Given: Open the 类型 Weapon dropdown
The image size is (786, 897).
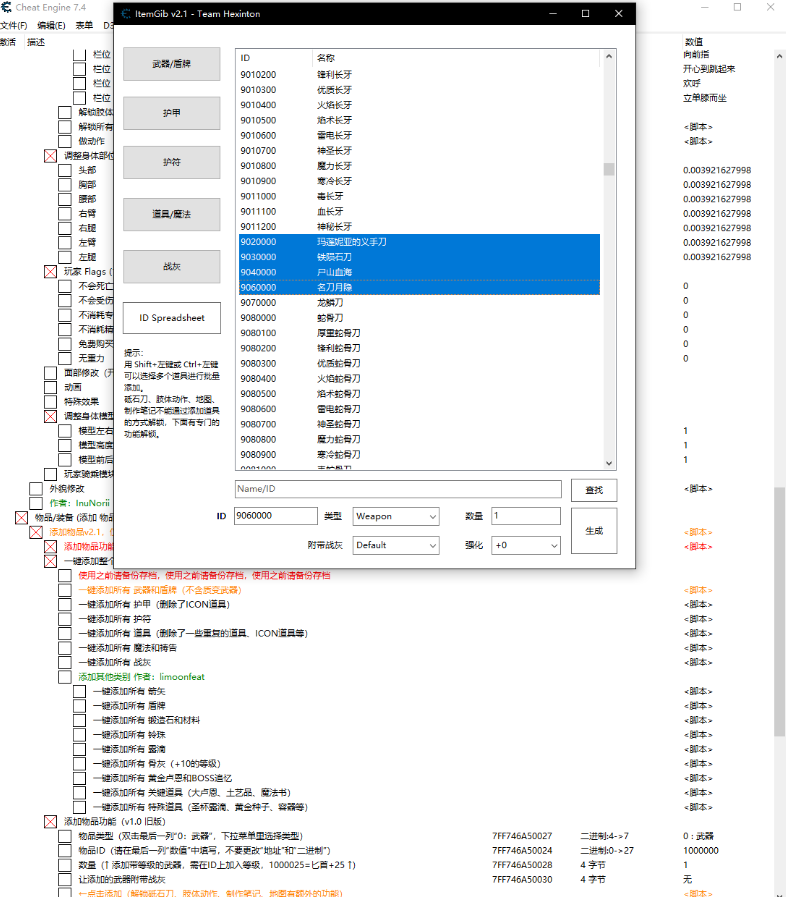Looking at the screenshot, I should [x=396, y=517].
